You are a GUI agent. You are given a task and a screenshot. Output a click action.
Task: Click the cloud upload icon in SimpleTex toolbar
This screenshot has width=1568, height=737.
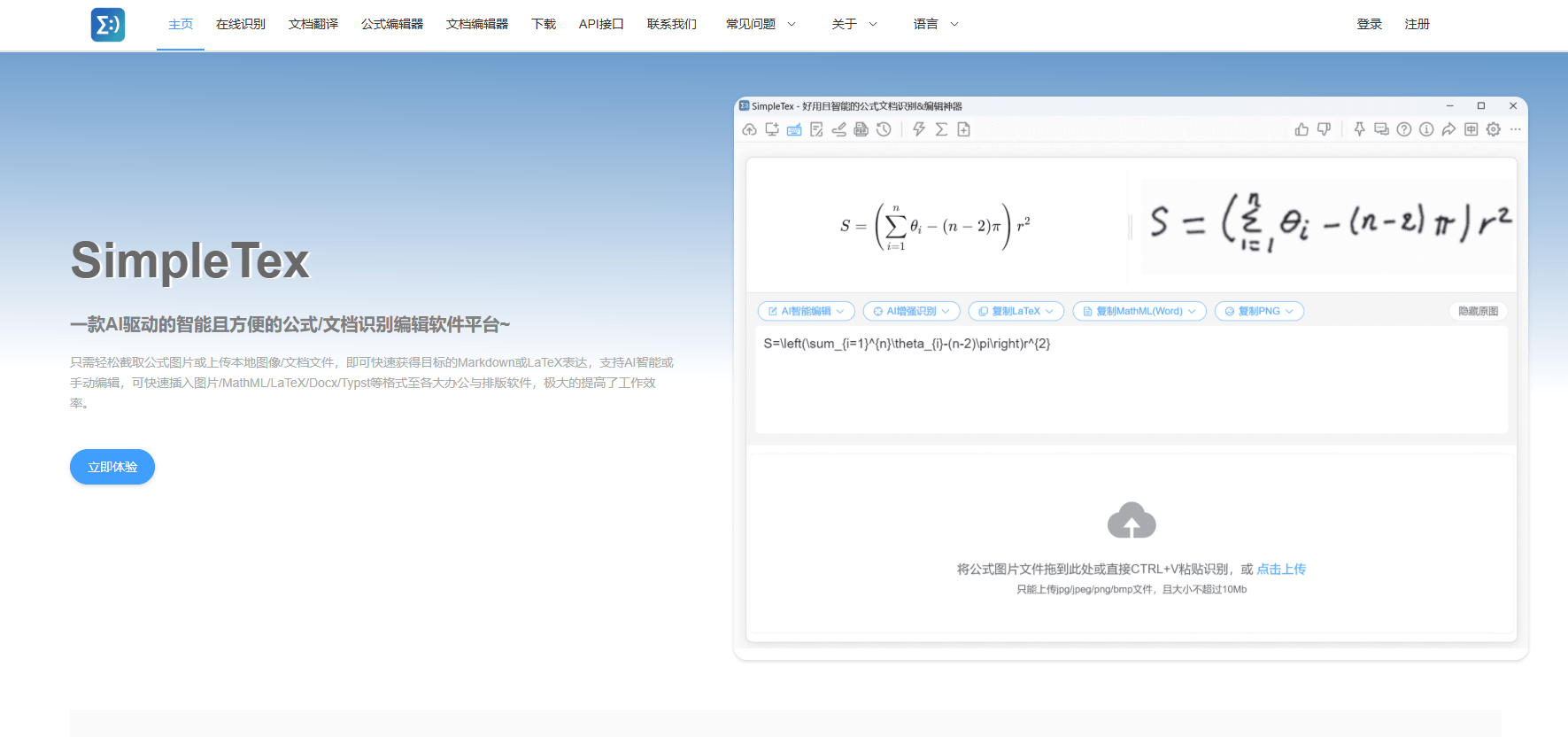click(749, 129)
